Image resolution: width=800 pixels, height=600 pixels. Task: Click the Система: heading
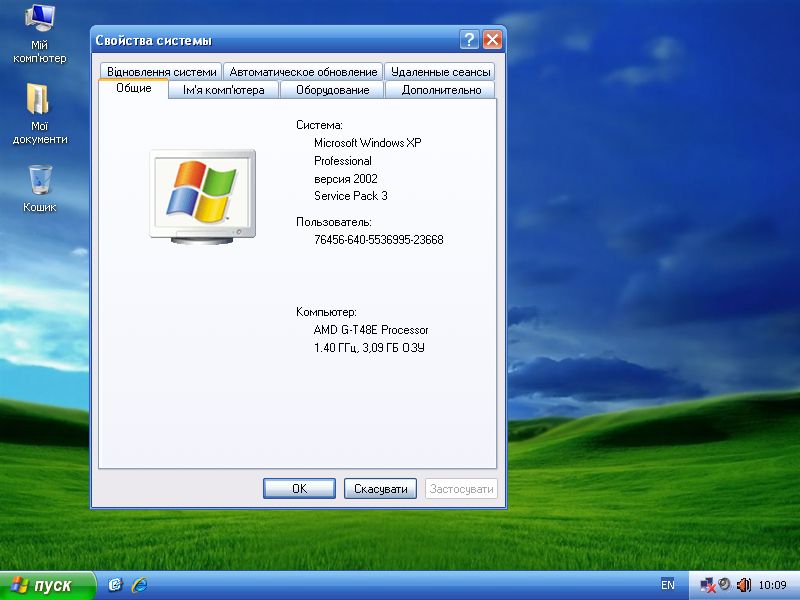coord(319,125)
